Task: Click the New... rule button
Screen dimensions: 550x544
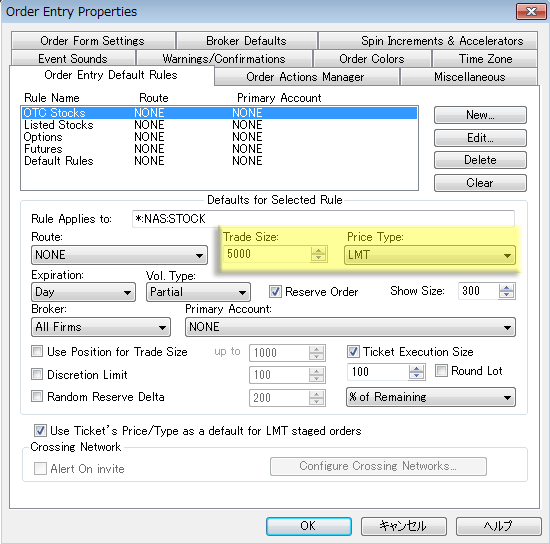Action: pos(480,115)
